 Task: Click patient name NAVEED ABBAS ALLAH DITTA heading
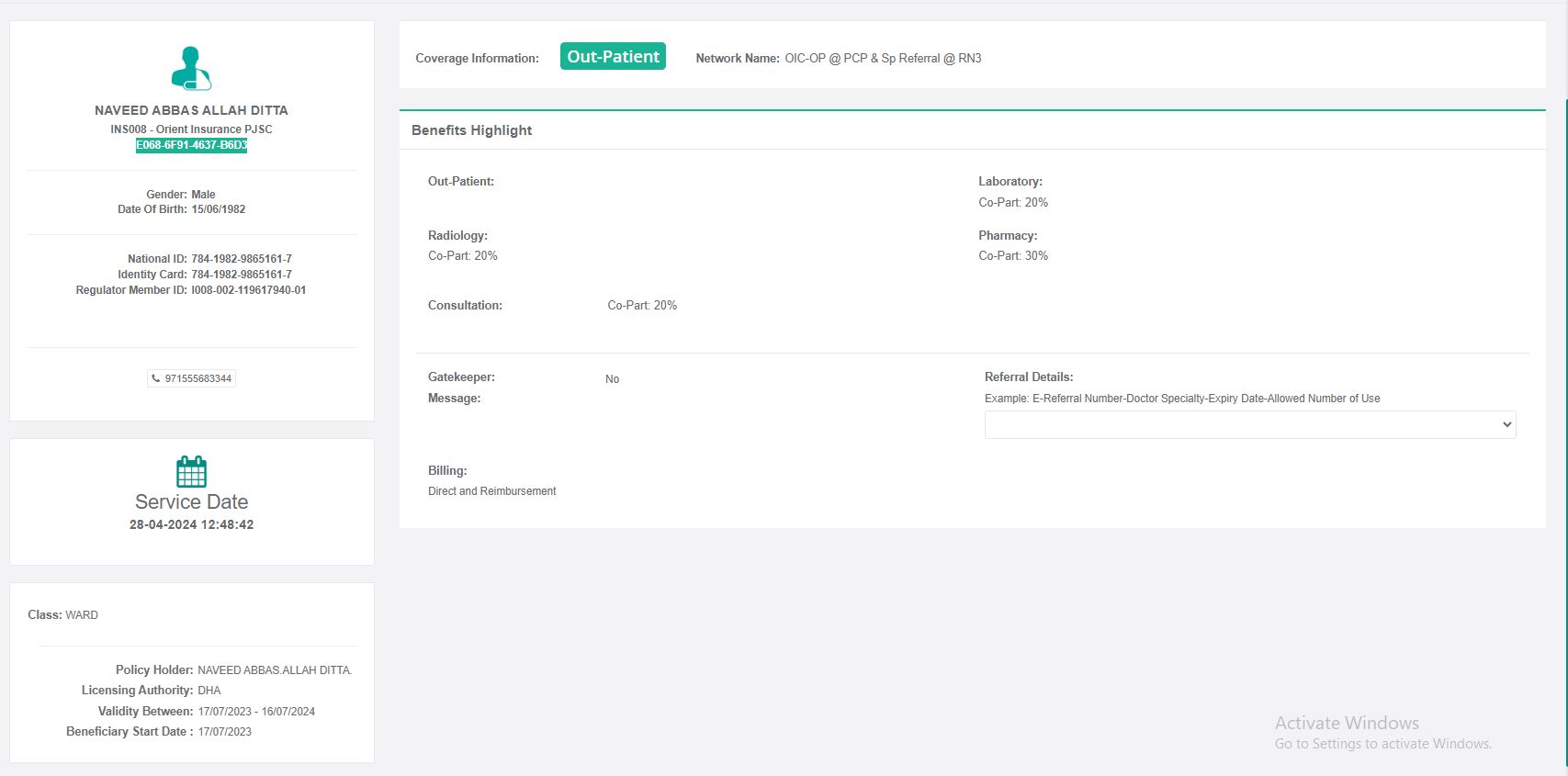(x=191, y=110)
